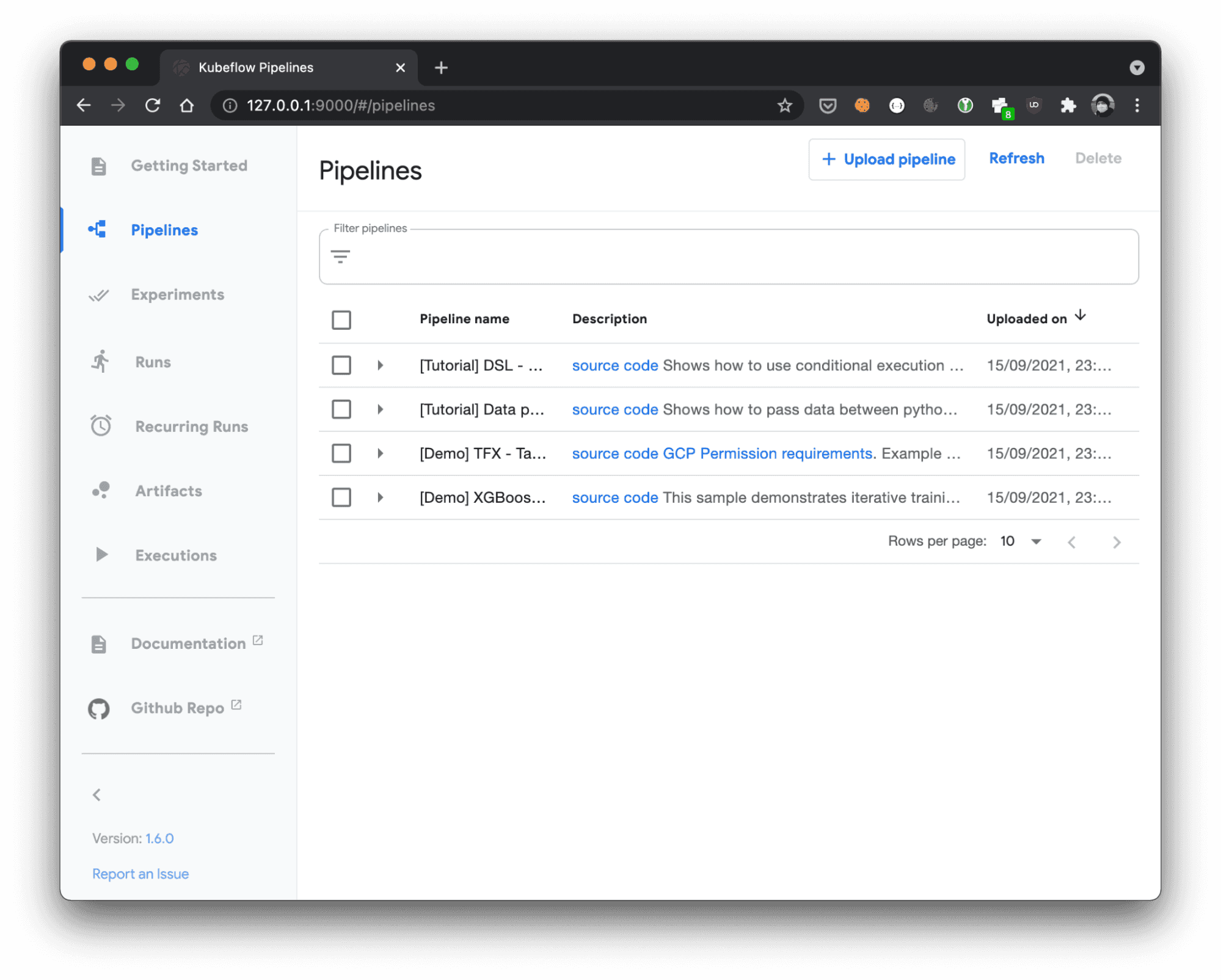Open a new browser tab
The image size is (1221, 980).
[x=441, y=67]
